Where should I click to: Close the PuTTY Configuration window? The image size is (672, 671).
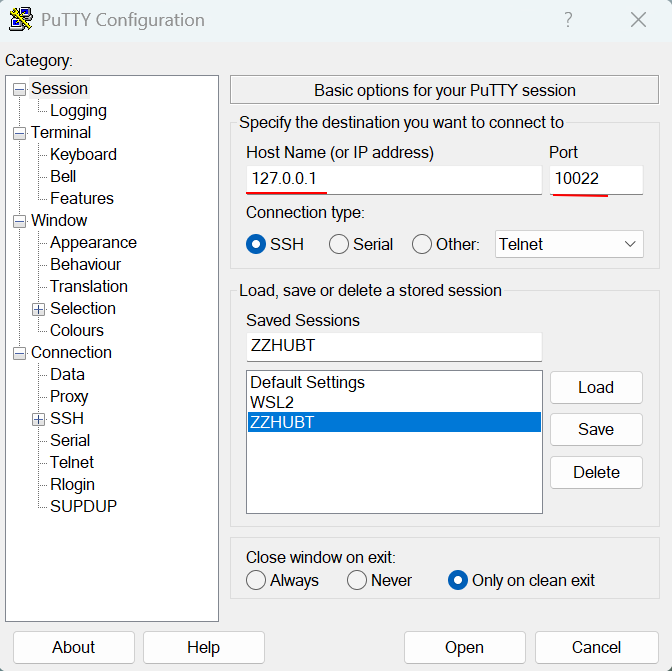(638, 20)
